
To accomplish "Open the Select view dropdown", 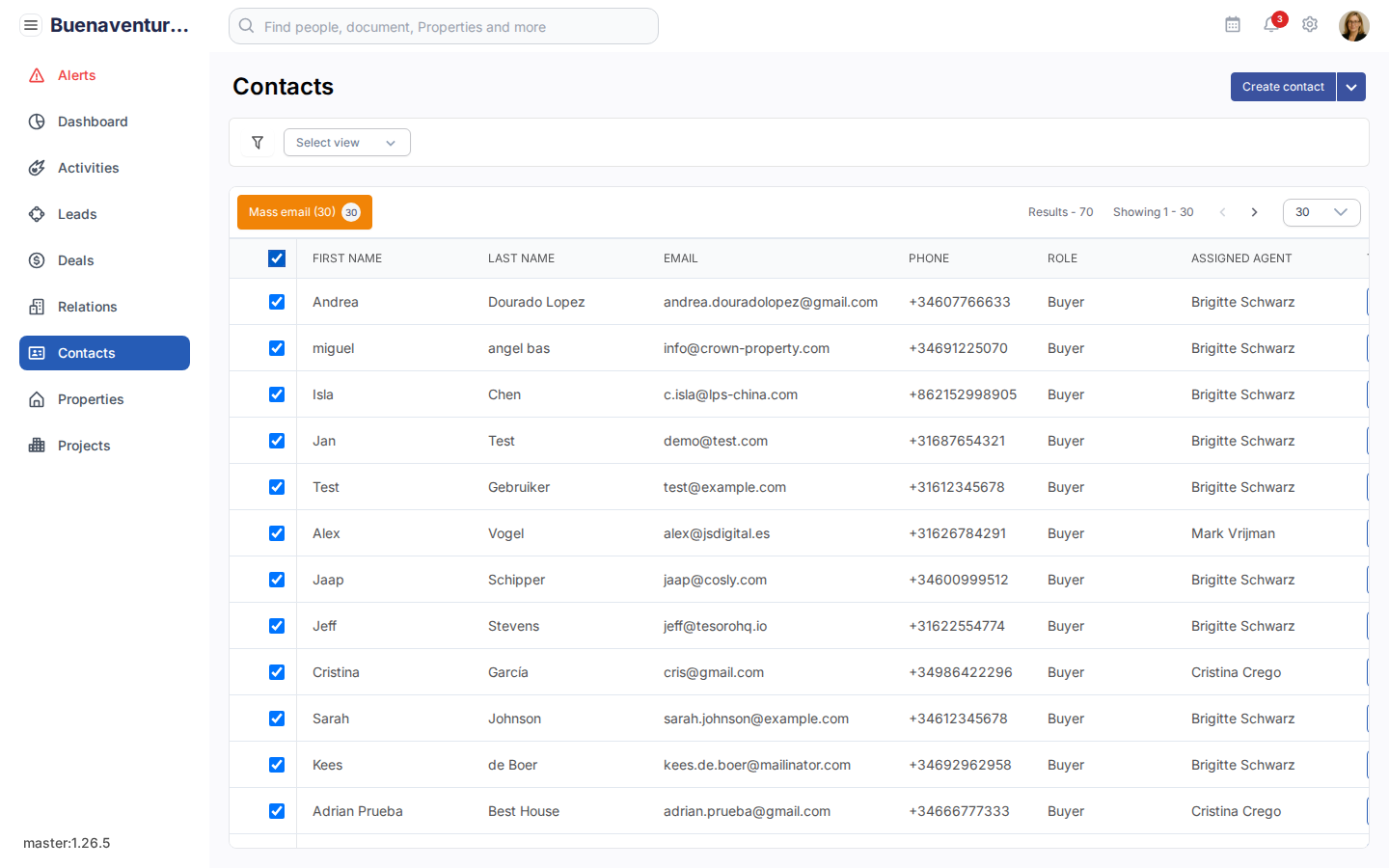I will pyautogui.click(x=347, y=143).
